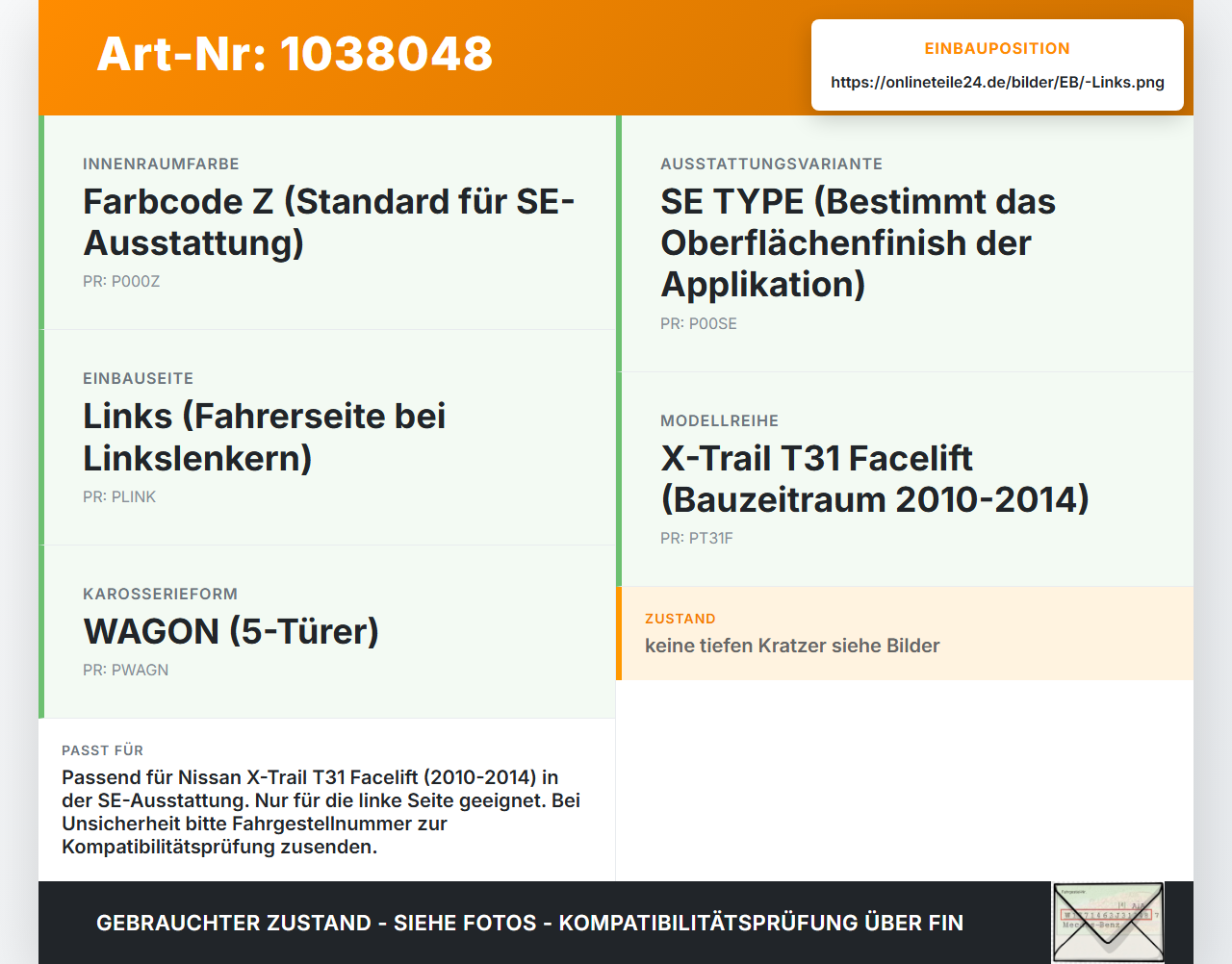Select the PR: P000Z code text
This screenshot has height=964, width=1232.
(x=121, y=282)
